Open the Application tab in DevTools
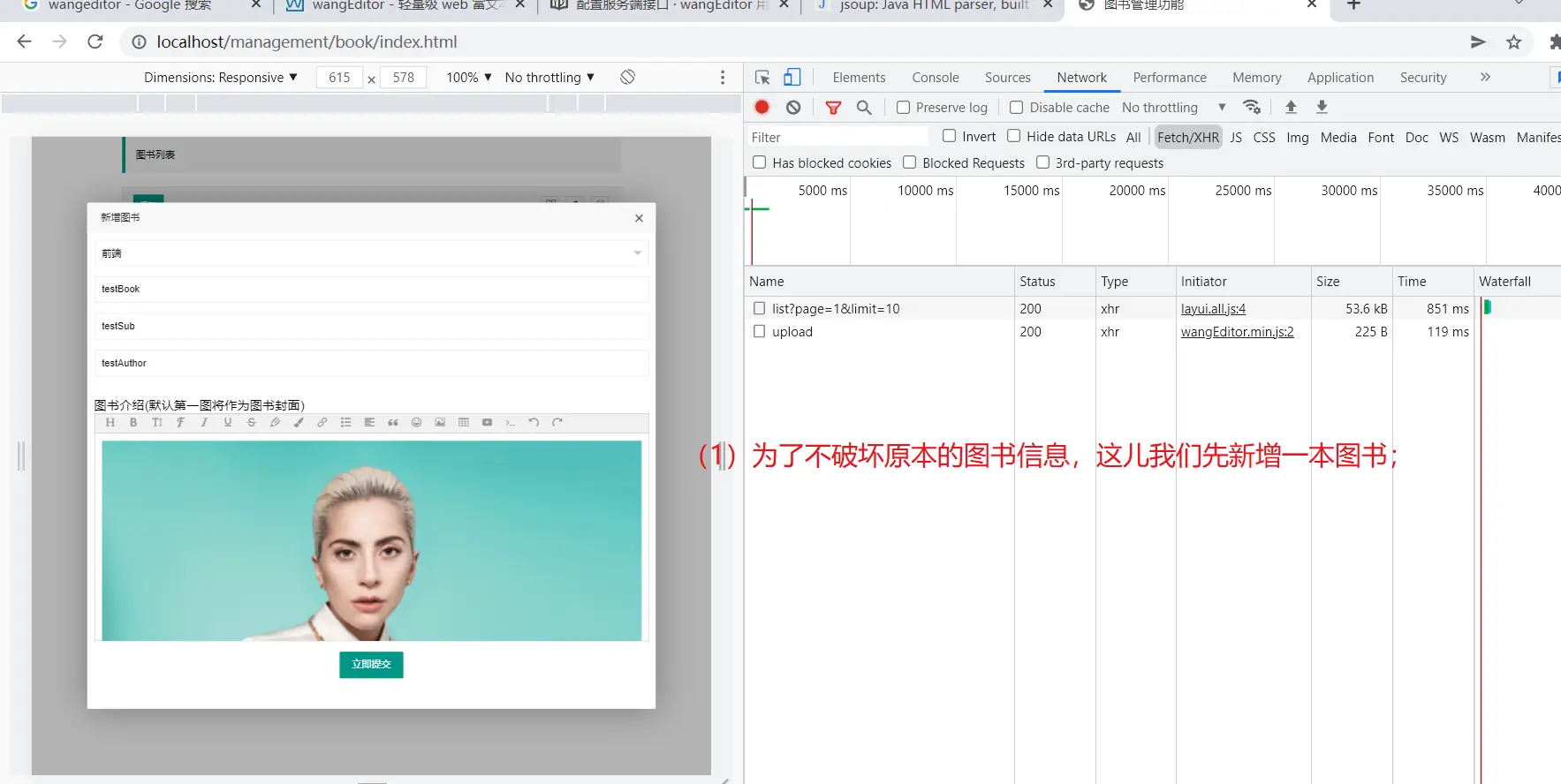1561x784 pixels. [x=1340, y=78]
